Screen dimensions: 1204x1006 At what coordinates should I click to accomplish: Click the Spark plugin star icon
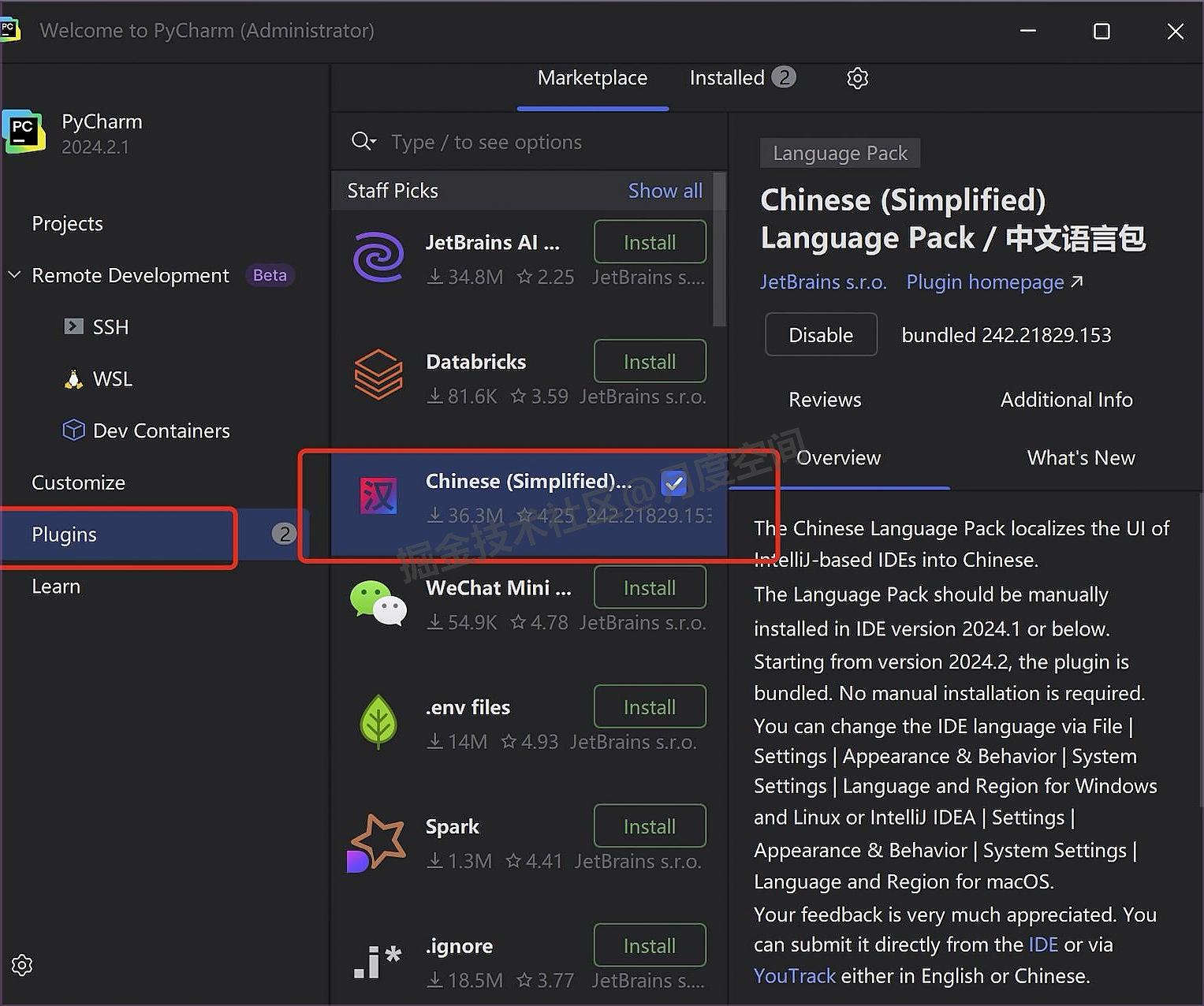(x=377, y=842)
